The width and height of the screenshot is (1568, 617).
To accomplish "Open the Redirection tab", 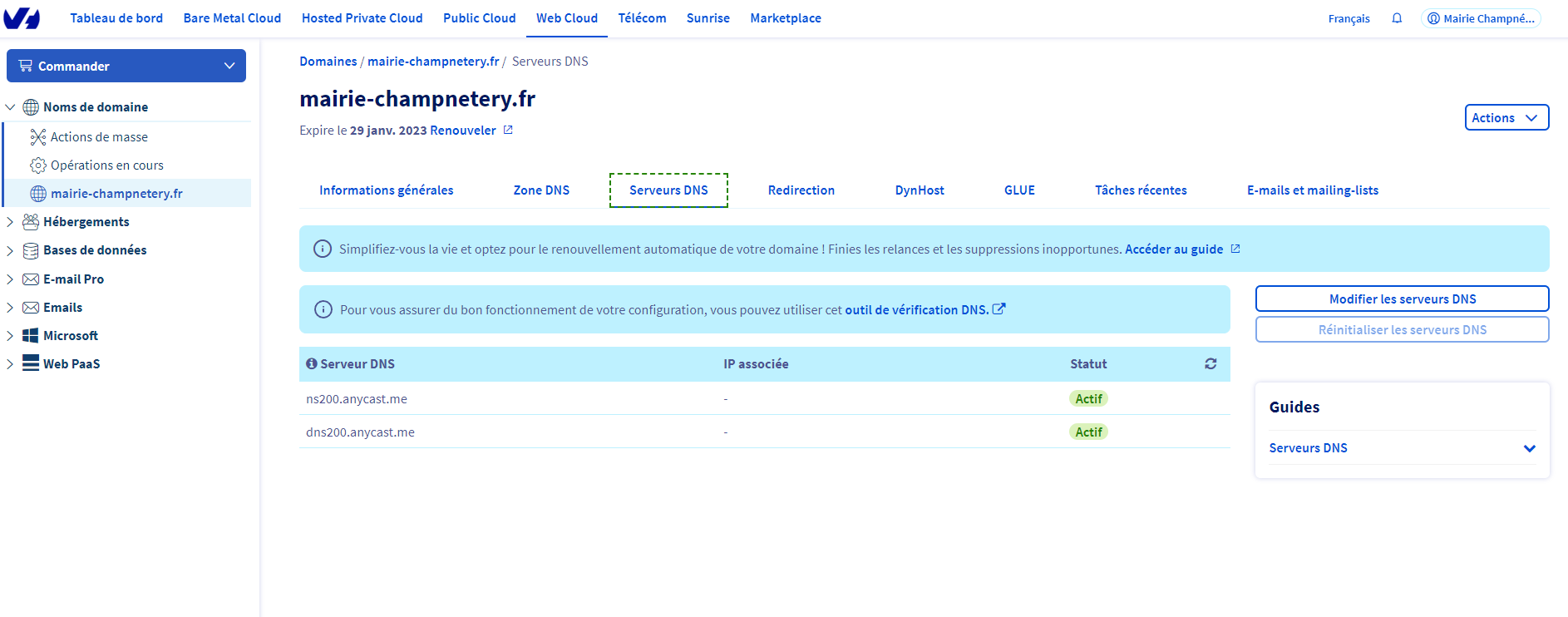I will pyautogui.click(x=801, y=190).
